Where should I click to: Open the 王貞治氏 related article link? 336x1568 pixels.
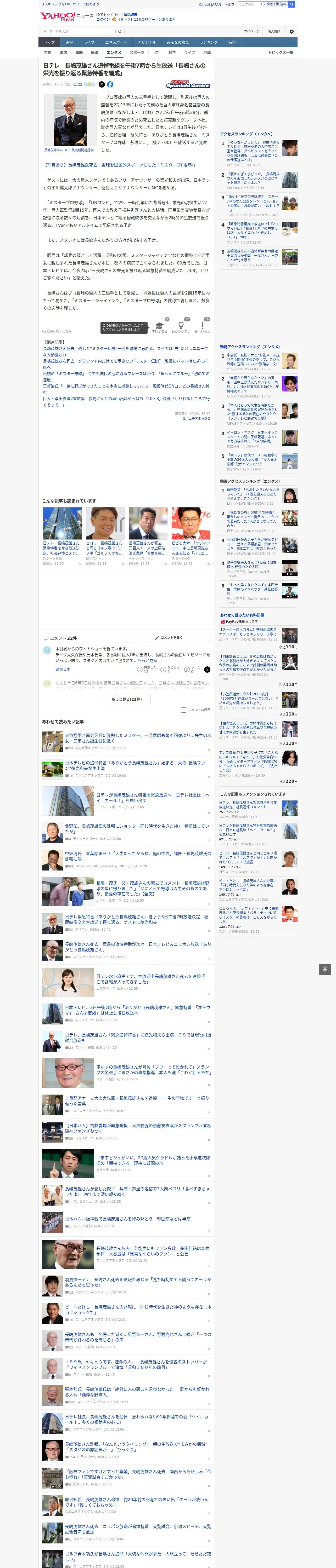pos(126,389)
